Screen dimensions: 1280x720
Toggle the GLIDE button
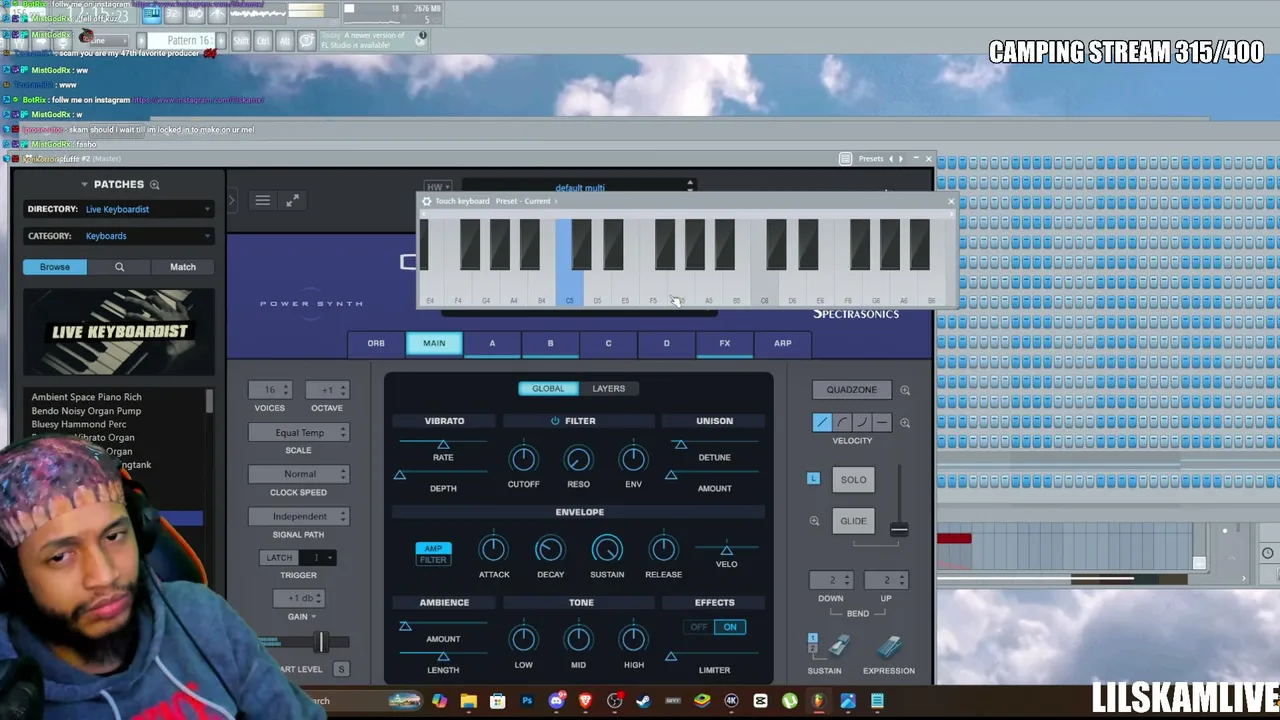(x=853, y=521)
